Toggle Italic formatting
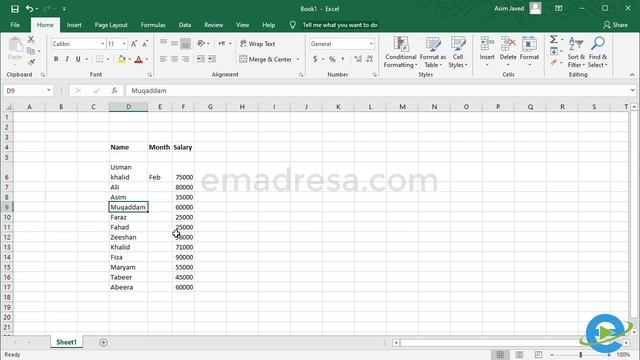This screenshot has width=640, height=360. [67, 59]
